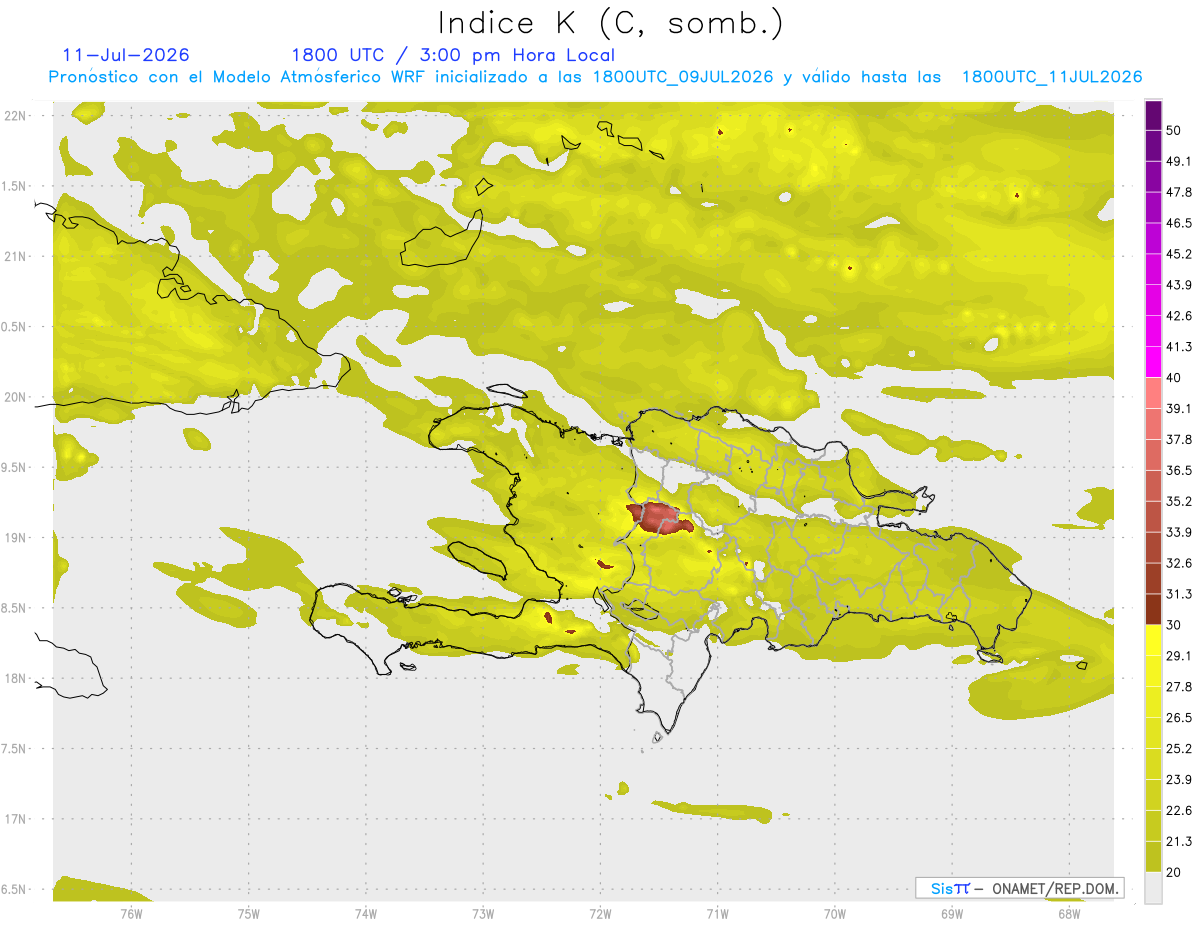The image size is (1200, 927).
Task: Click the legend value "39.1"
Action: [x=1180, y=408]
